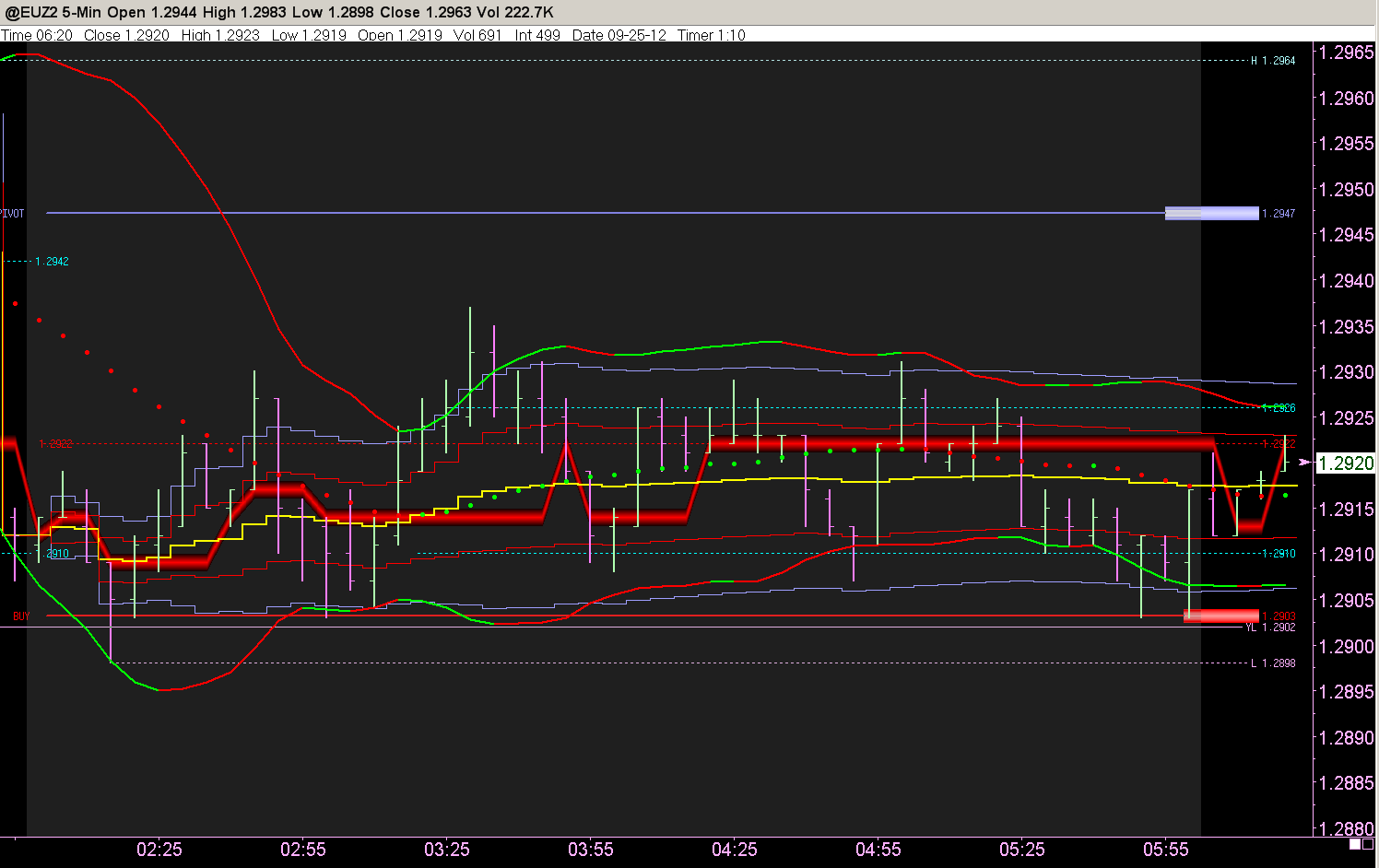Image resolution: width=1379 pixels, height=868 pixels.
Task: Click the 'H 1.2964' session high label
Action: (1273, 61)
